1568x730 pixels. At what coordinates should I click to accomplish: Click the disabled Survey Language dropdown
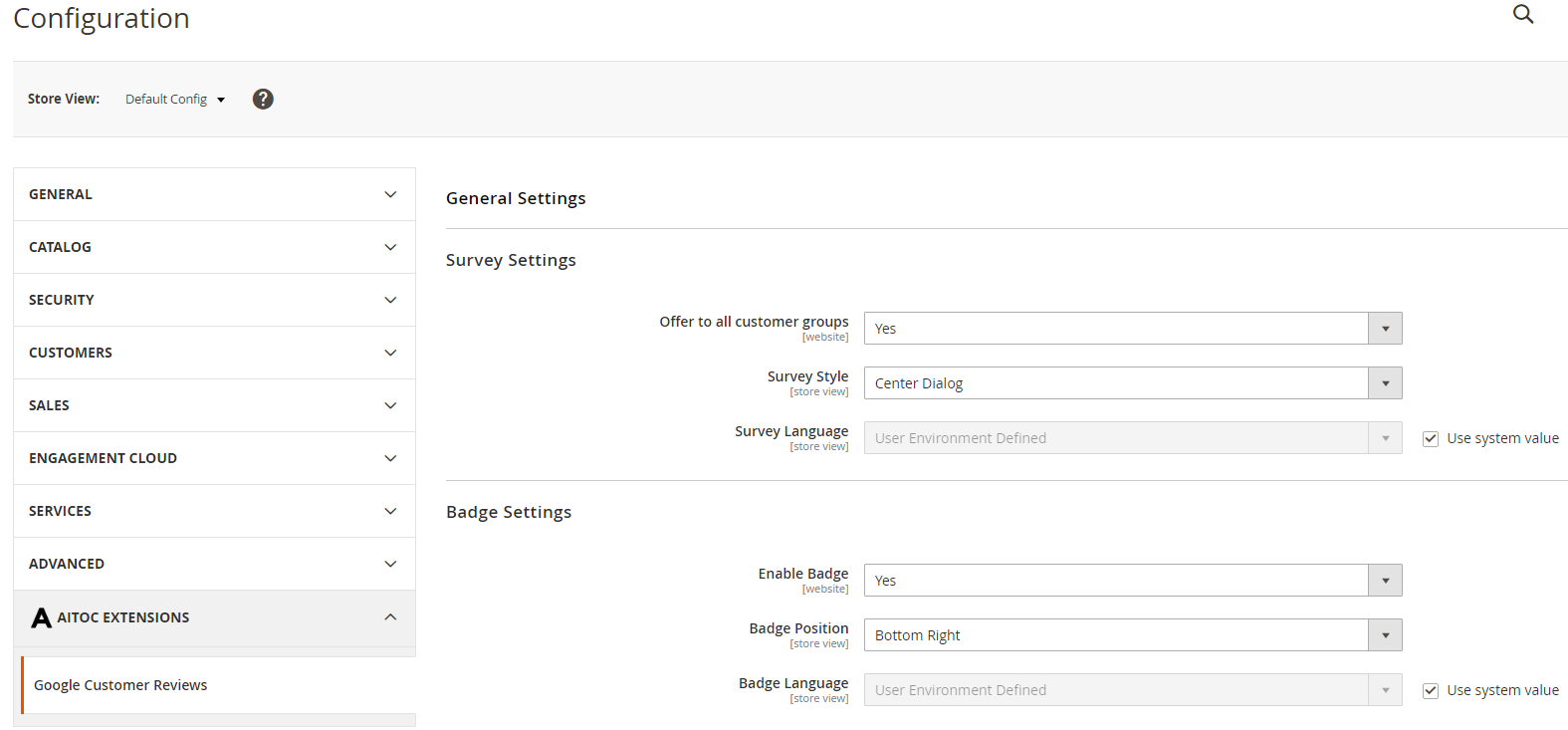pyautogui.click(x=1133, y=438)
